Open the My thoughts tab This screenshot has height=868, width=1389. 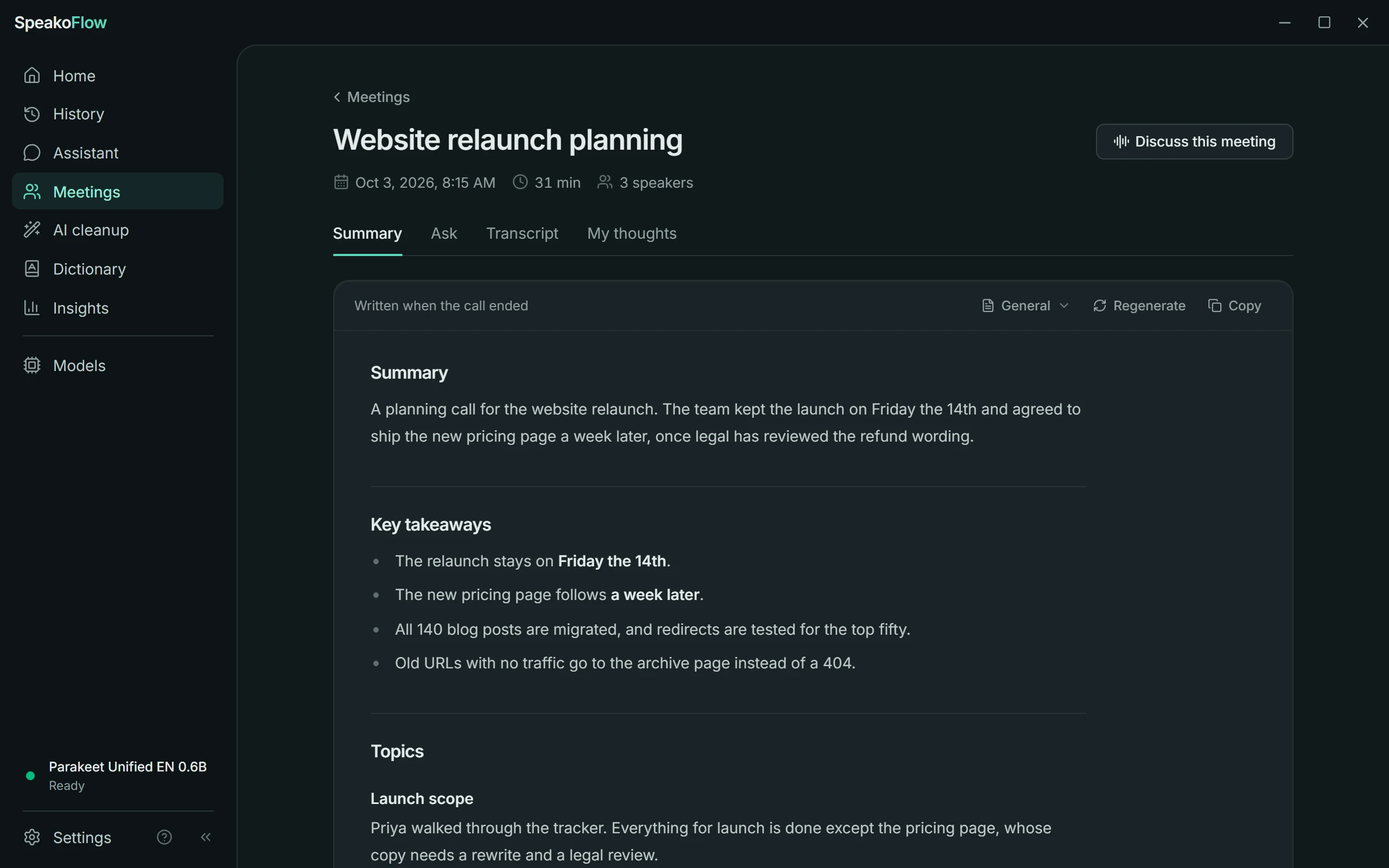pos(632,233)
